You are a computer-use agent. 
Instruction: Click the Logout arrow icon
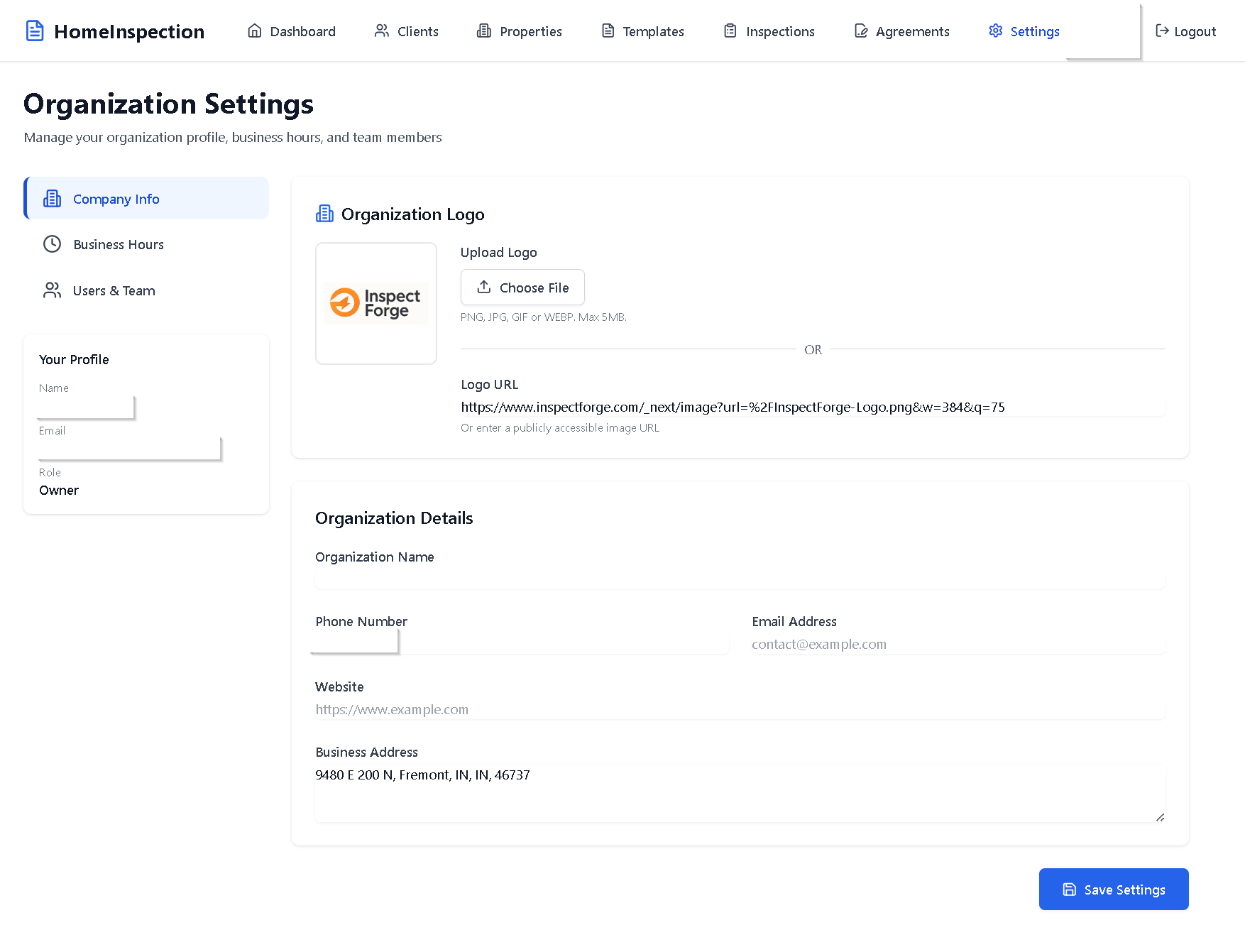click(x=1162, y=31)
